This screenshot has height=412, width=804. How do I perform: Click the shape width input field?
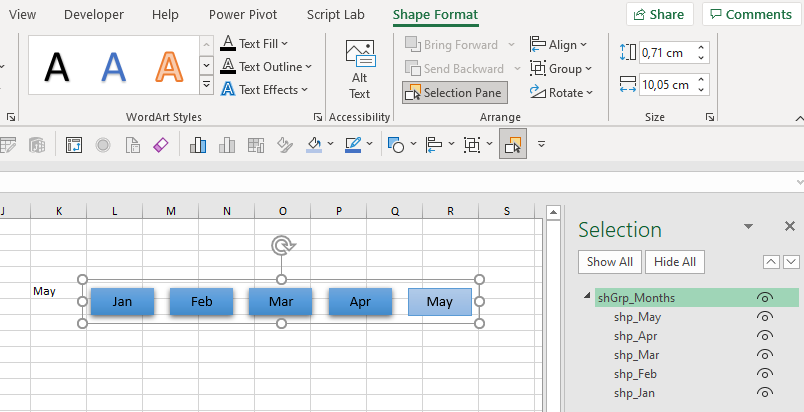(666, 85)
